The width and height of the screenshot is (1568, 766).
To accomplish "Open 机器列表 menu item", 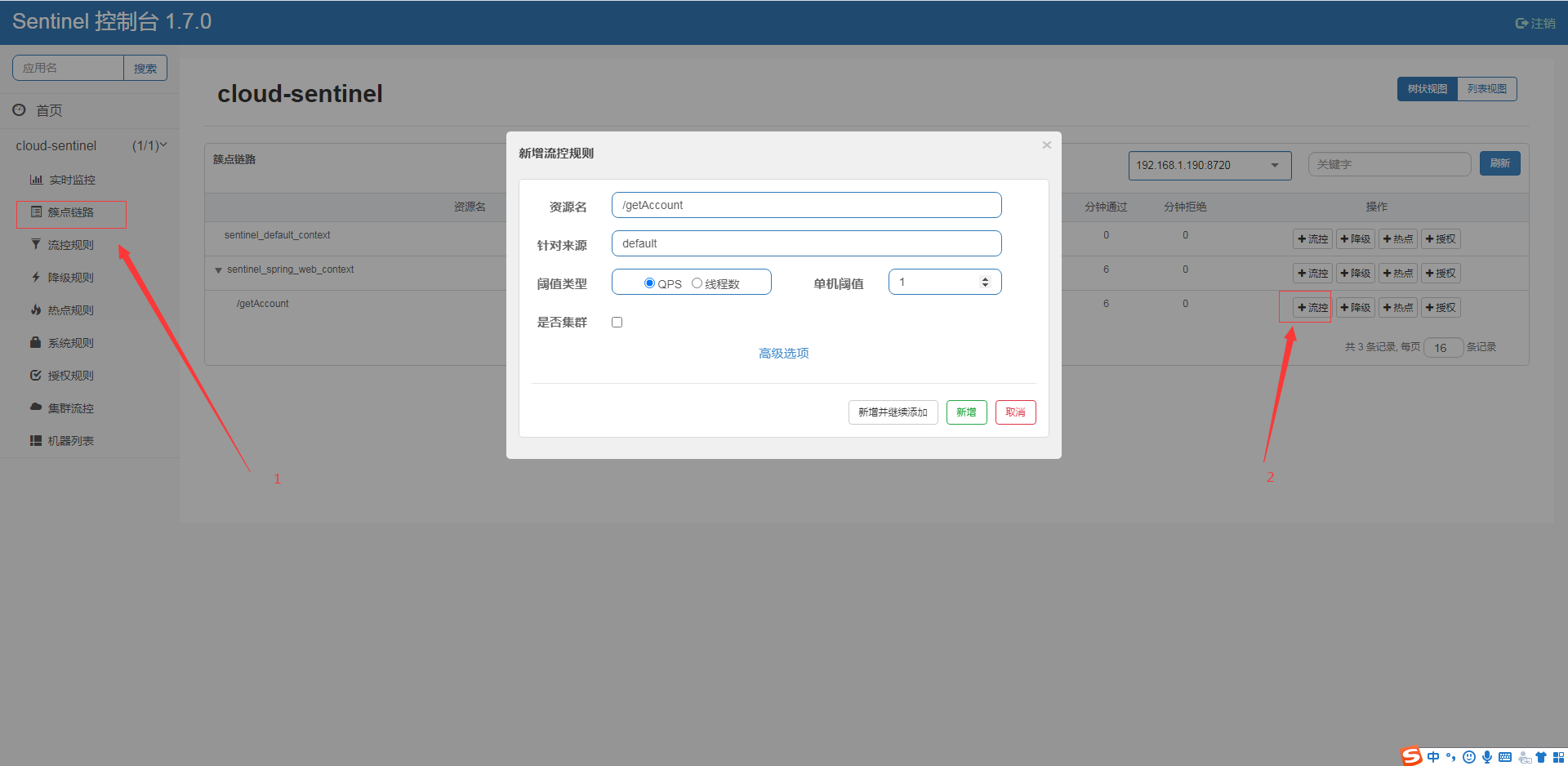I will tap(70, 441).
